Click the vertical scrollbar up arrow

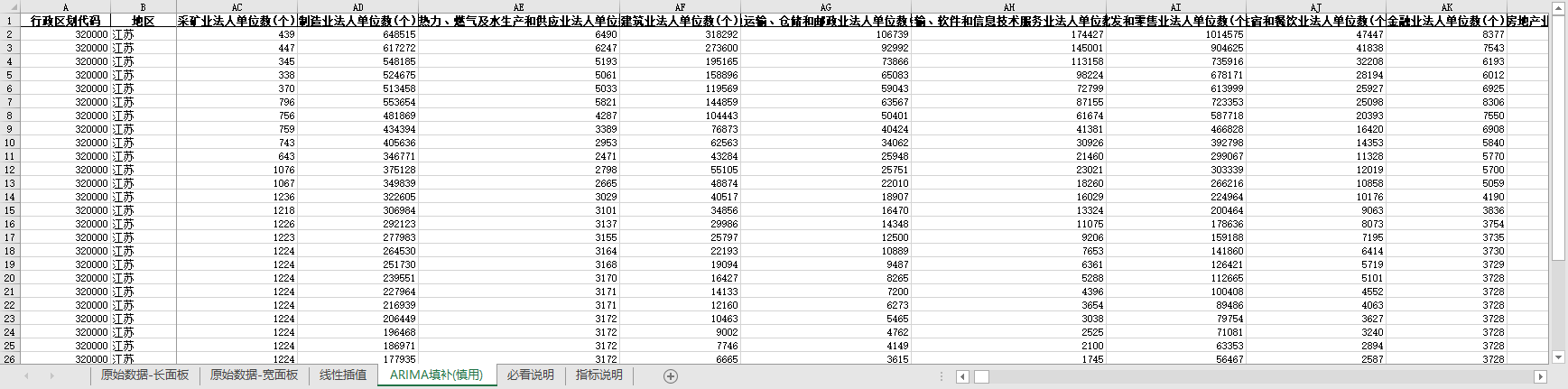1558,8
